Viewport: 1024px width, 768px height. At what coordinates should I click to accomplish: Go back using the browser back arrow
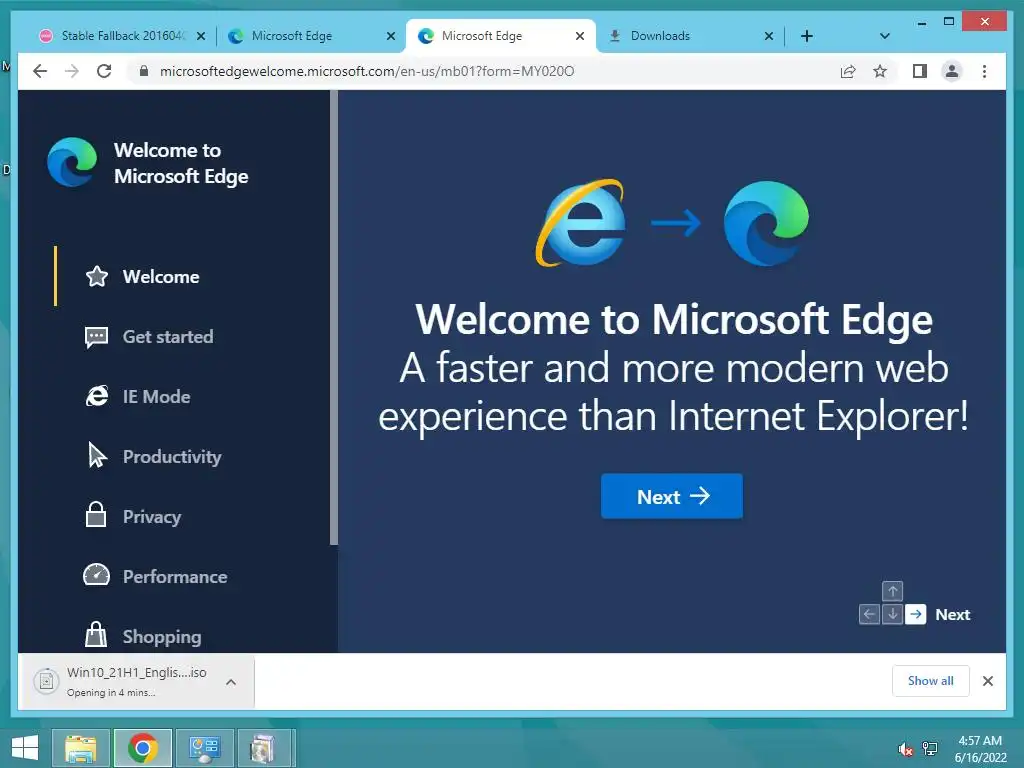(40, 71)
